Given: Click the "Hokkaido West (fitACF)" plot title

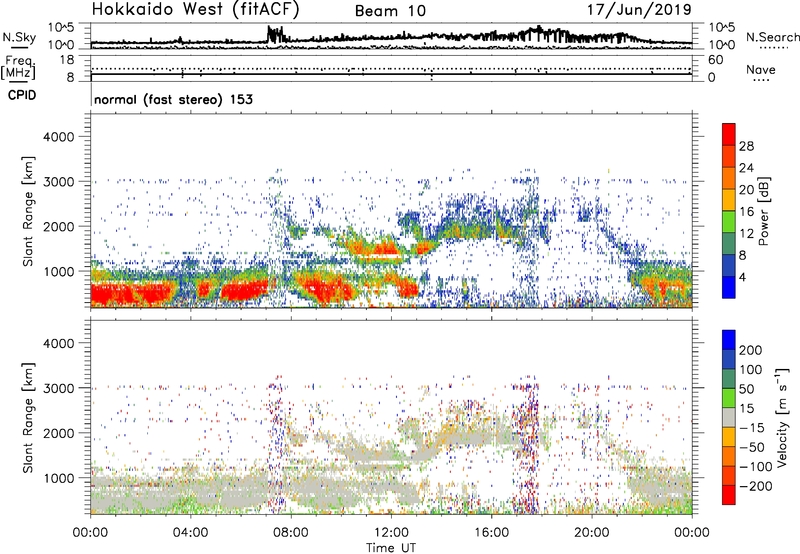Looking at the screenshot, I should coord(195,10).
